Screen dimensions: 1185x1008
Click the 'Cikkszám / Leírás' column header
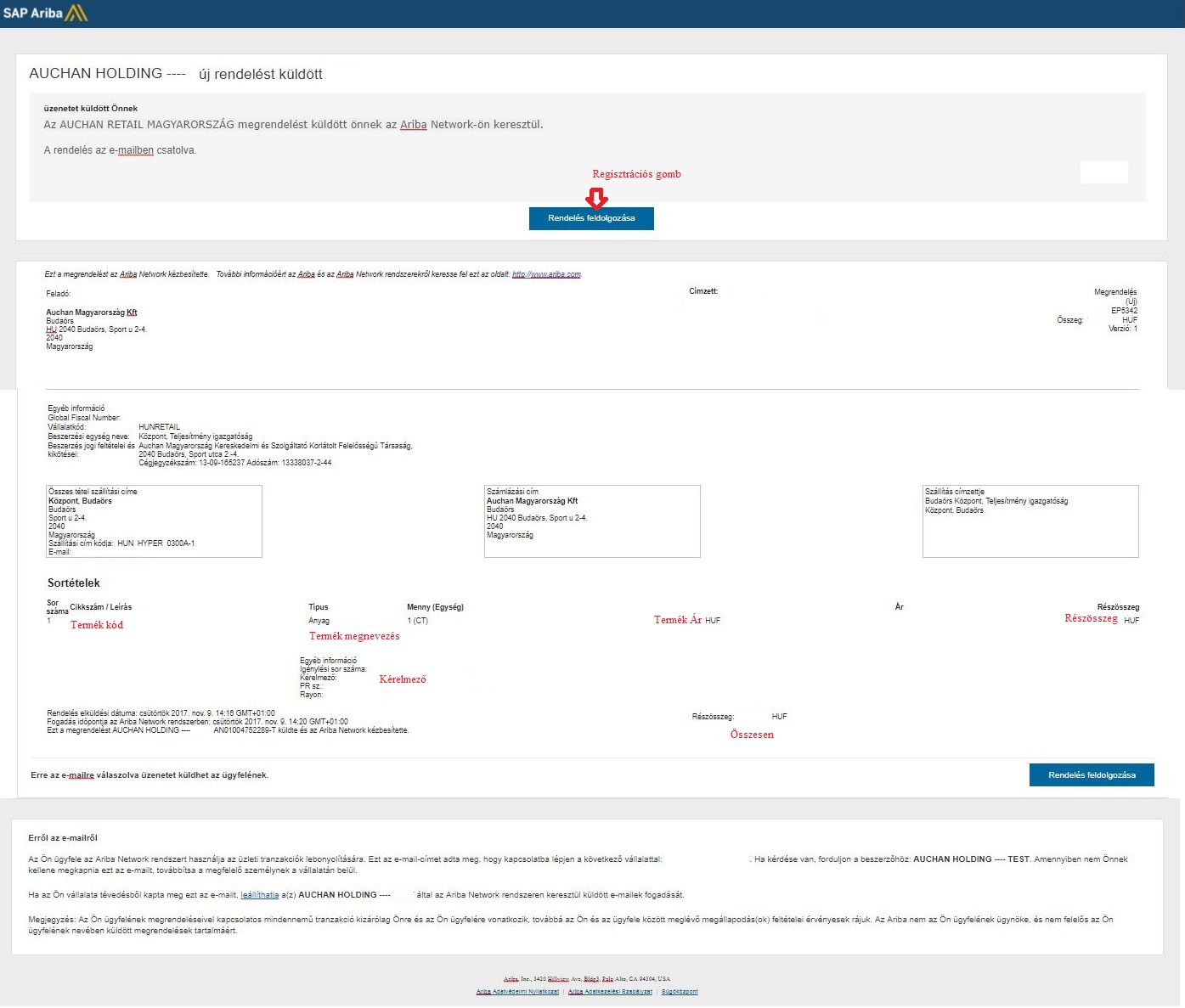[x=101, y=607]
